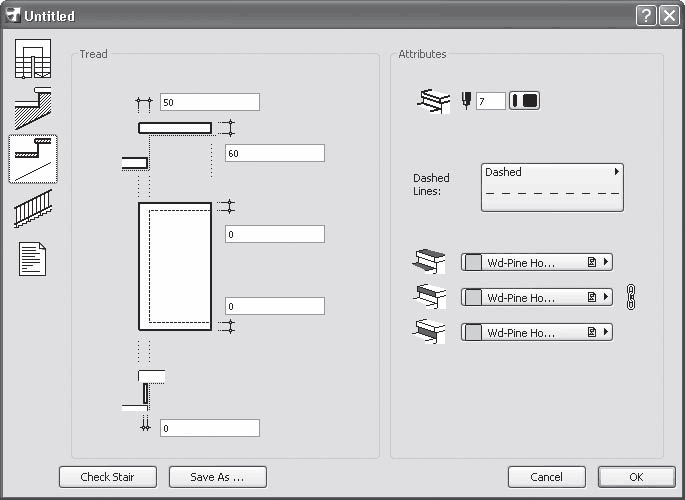This screenshot has width=685, height=500.
Task: Open the railing settings page icon
Action: click(x=33, y=210)
